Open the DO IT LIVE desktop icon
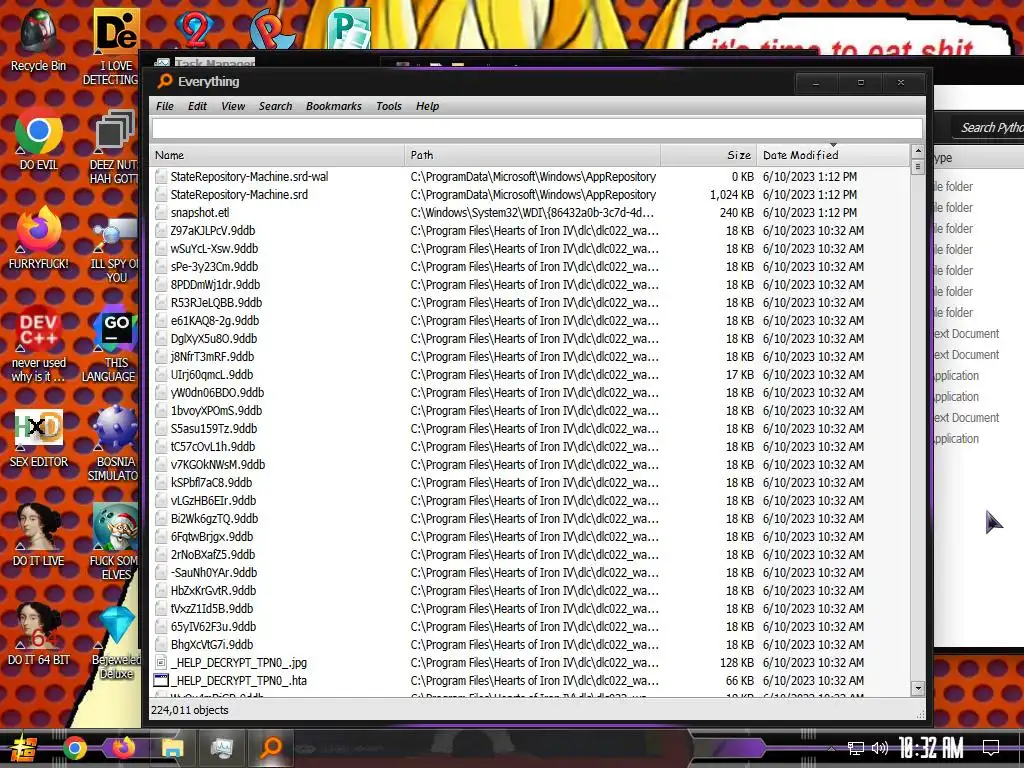The height and width of the screenshot is (768, 1024). 38,534
